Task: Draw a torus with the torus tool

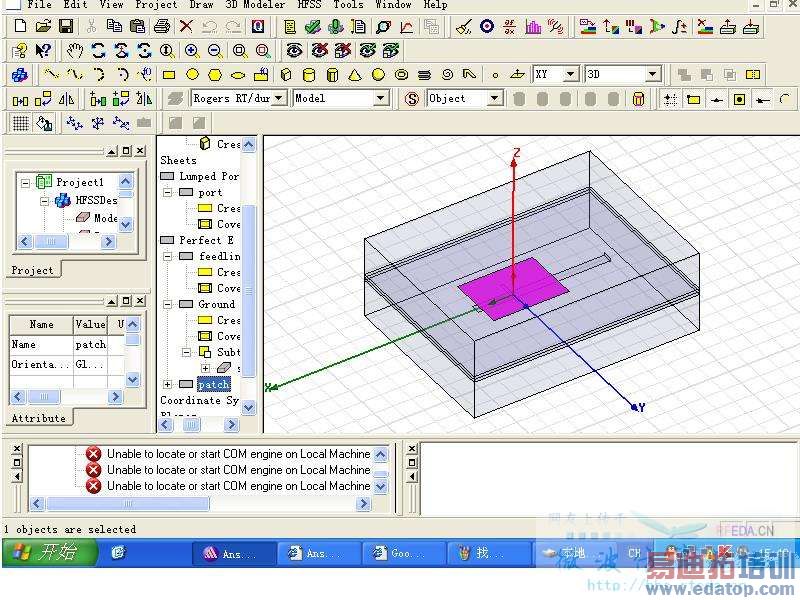Action: coord(402,75)
